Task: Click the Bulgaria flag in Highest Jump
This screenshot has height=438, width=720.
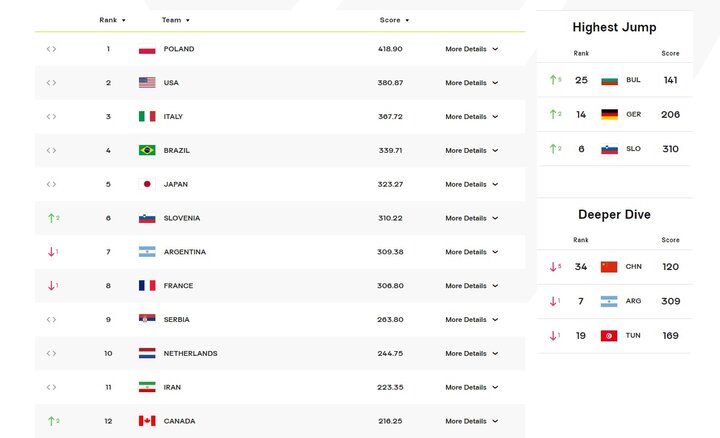Action: pos(609,80)
